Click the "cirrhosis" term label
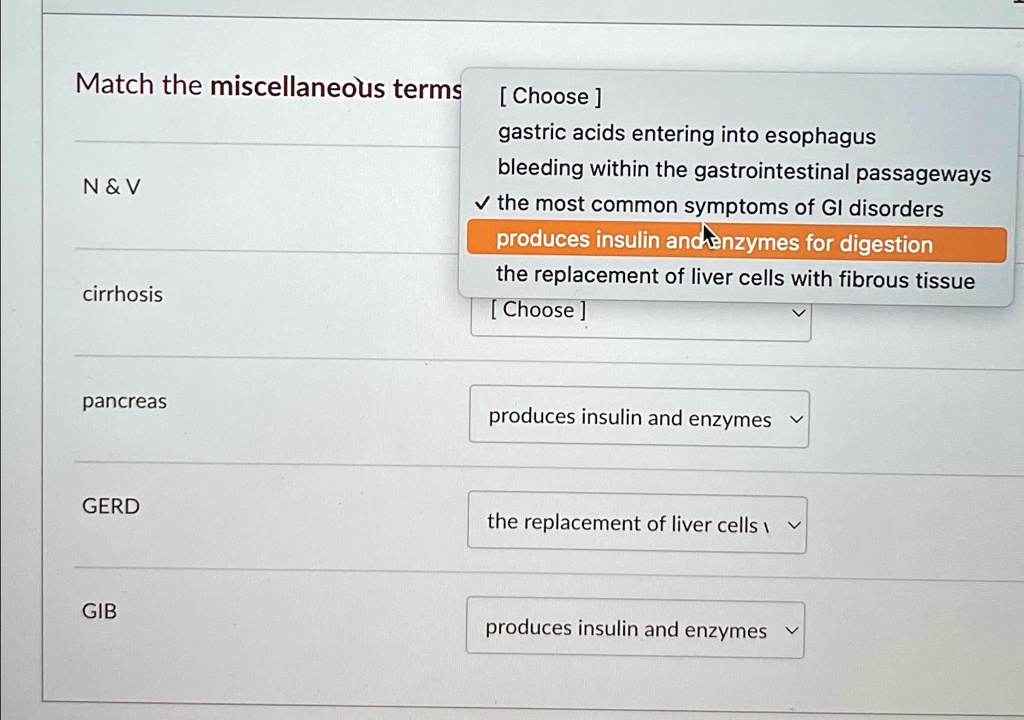The height and width of the screenshot is (720, 1024). point(123,294)
